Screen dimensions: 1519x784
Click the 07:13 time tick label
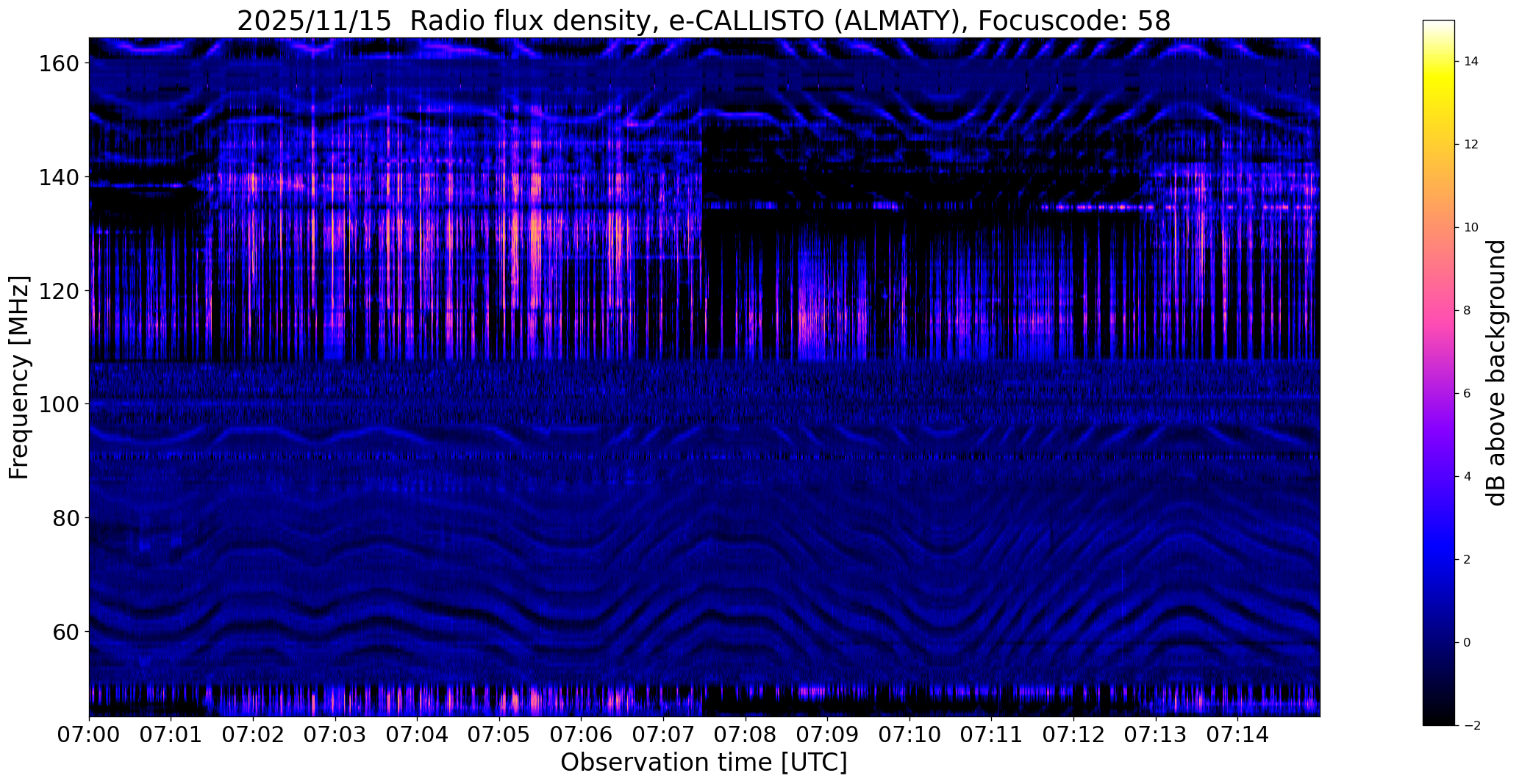pyautogui.click(x=1156, y=734)
